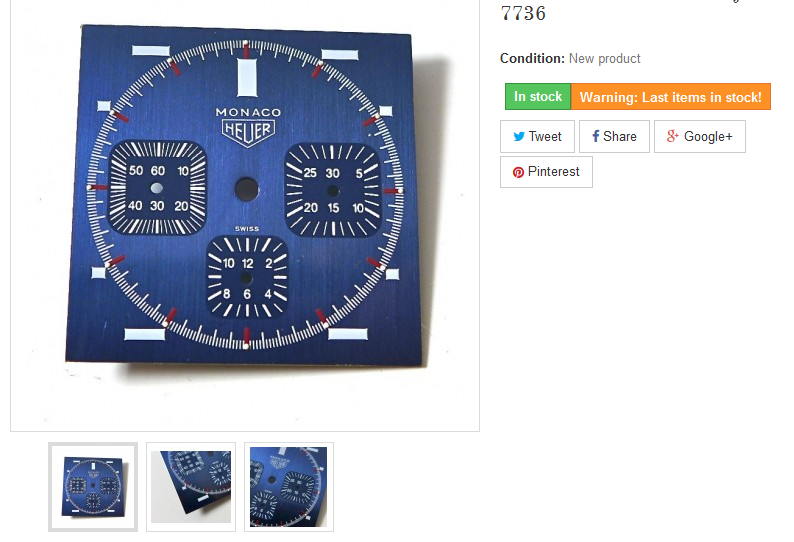Click the green In stock label
Image resolution: width=794 pixels, height=542 pixels.
click(x=538, y=96)
